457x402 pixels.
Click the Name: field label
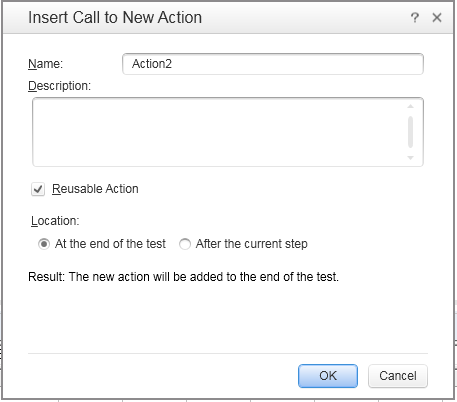pos(46,64)
